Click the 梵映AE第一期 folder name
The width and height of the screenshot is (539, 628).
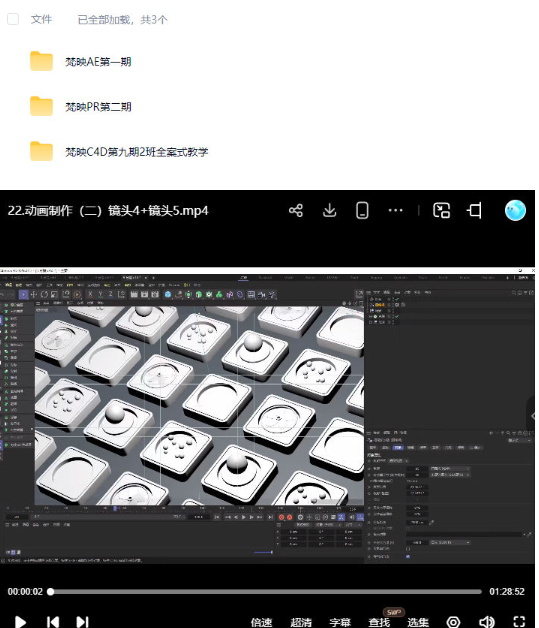click(98, 62)
